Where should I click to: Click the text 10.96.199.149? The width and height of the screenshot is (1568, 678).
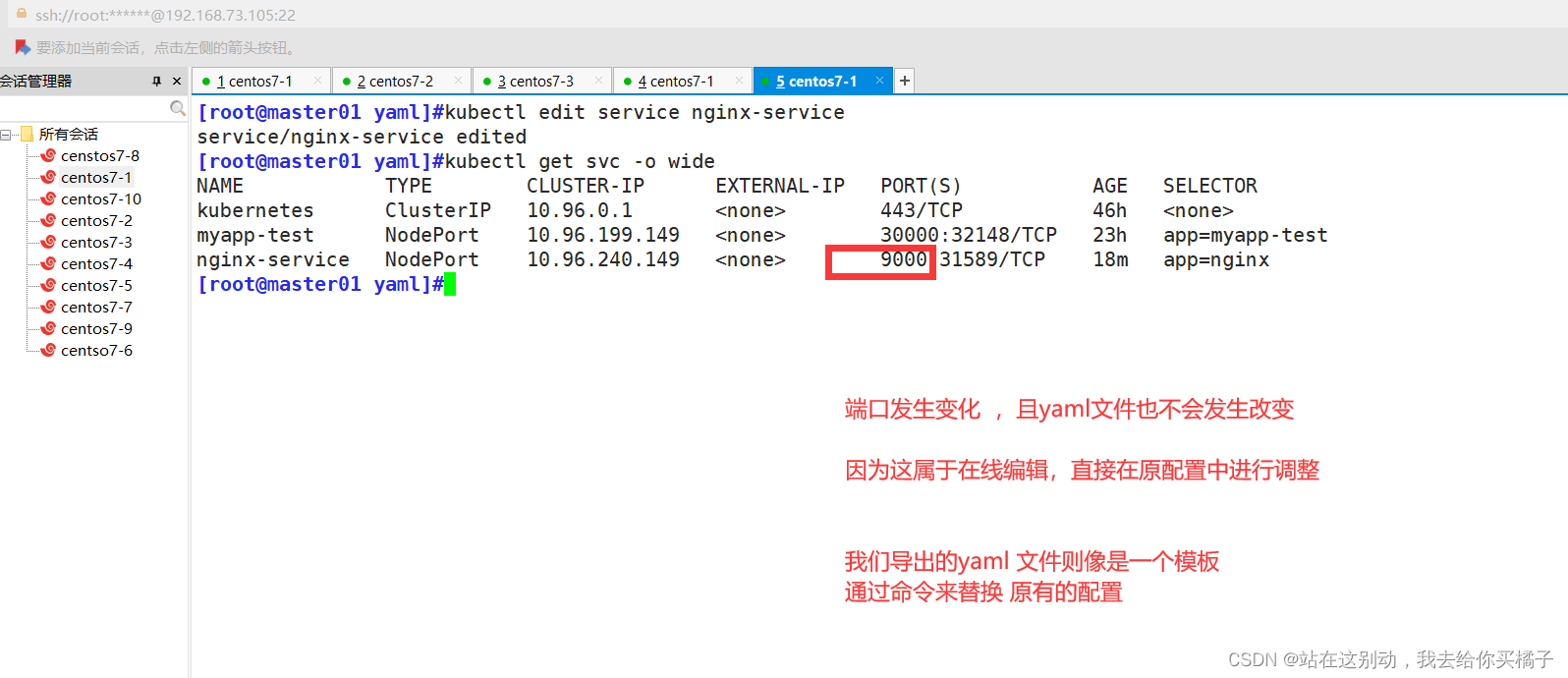tap(603, 235)
